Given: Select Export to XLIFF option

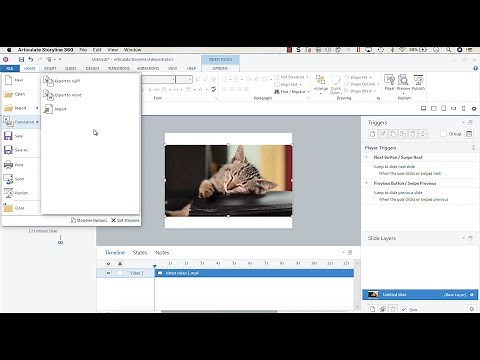Looking at the screenshot, I should (x=62, y=81).
